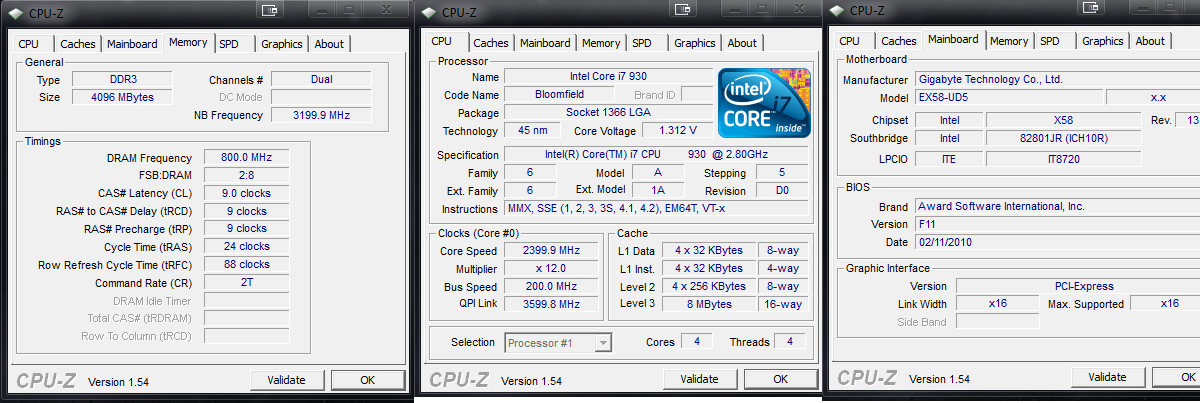
Task: Click Validate in the Gigabyte motherboard window
Action: pos(1107,377)
